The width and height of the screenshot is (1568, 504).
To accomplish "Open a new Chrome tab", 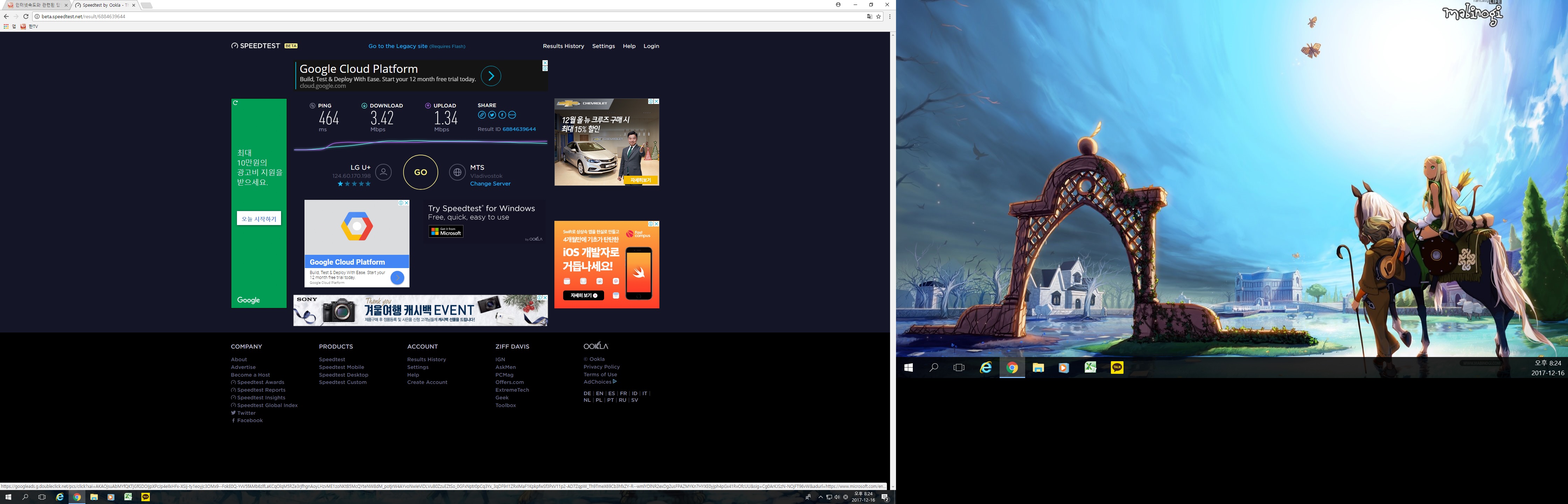I will point(146,6).
